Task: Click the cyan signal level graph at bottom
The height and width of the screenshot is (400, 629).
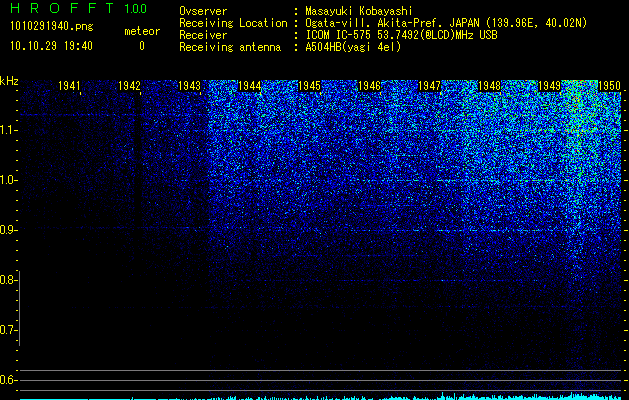Action: (x=321, y=396)
